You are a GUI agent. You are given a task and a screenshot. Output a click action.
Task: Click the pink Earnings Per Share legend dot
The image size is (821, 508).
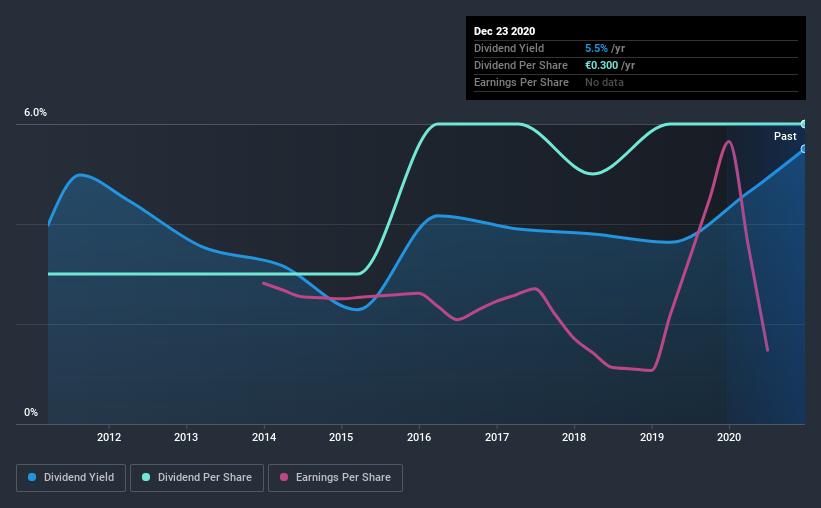[284, 477]
